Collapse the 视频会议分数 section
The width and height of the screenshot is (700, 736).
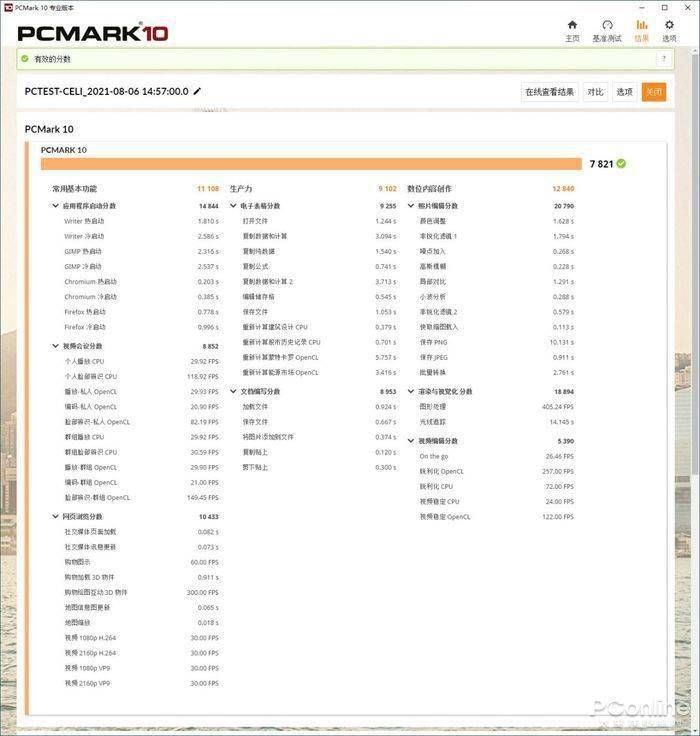[55, 346]
